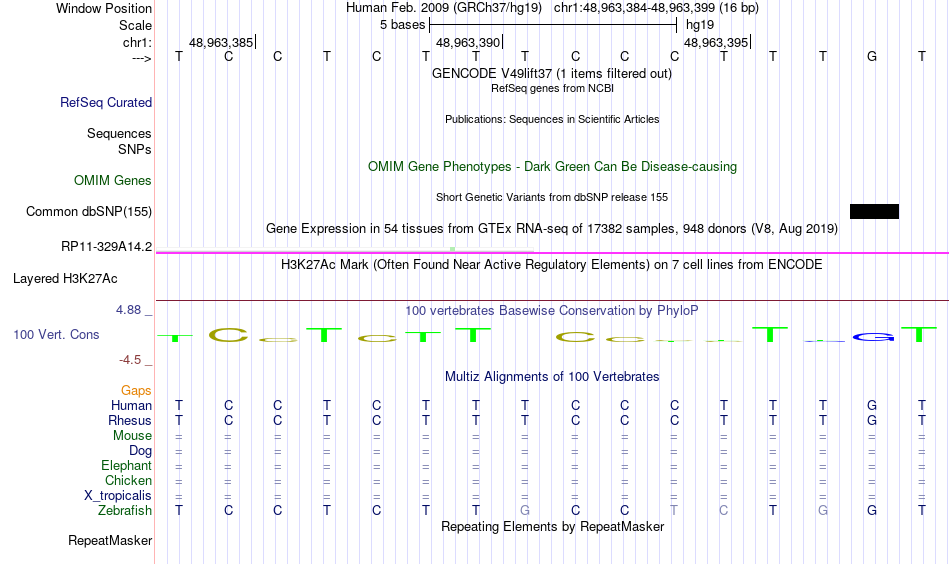The width and height of the screenshot is (950, 564).
Task: Select the Human alignment row label
Action: click(x=131, y=405)
